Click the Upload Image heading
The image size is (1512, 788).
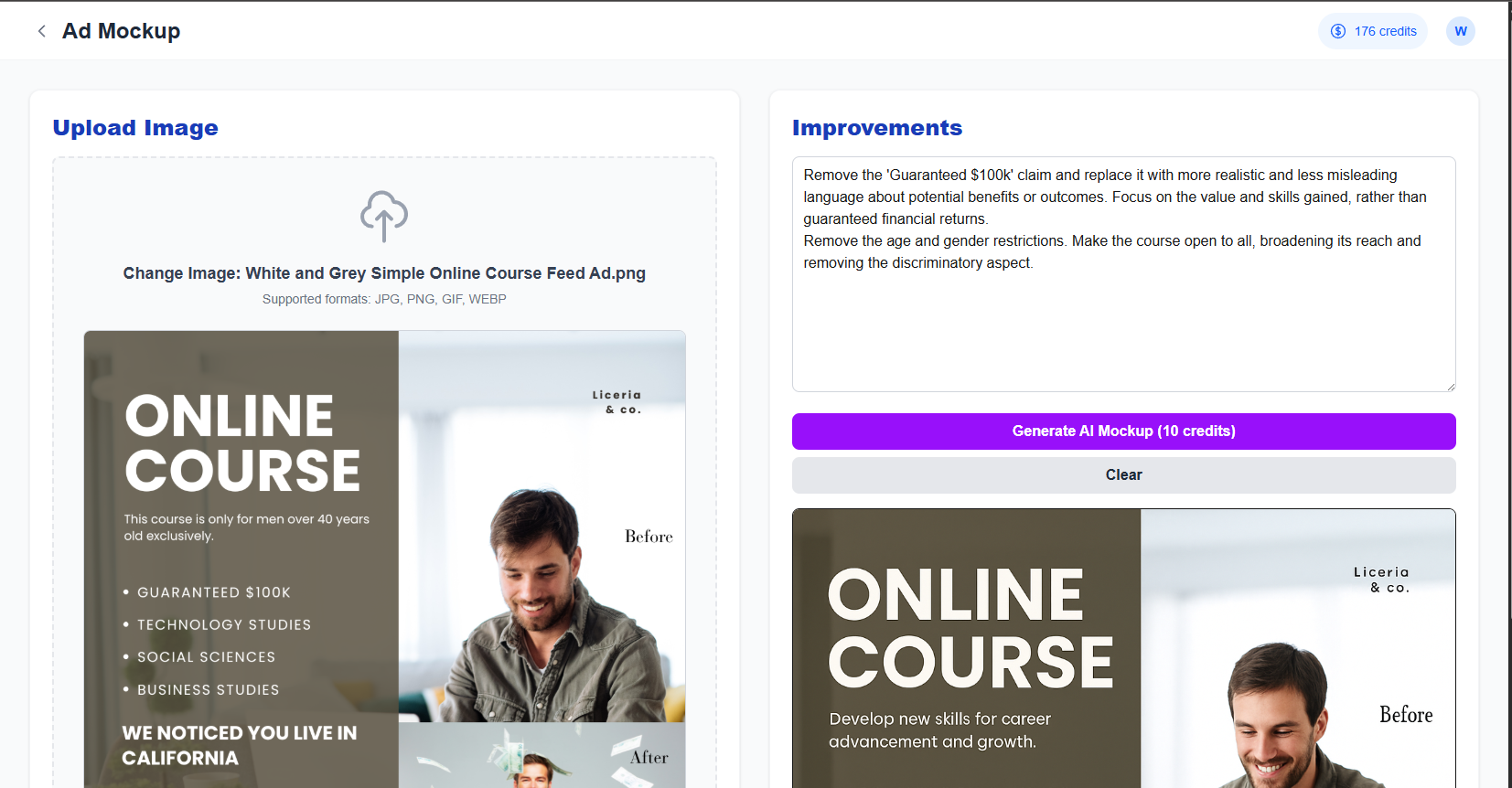tap(135, 128)
